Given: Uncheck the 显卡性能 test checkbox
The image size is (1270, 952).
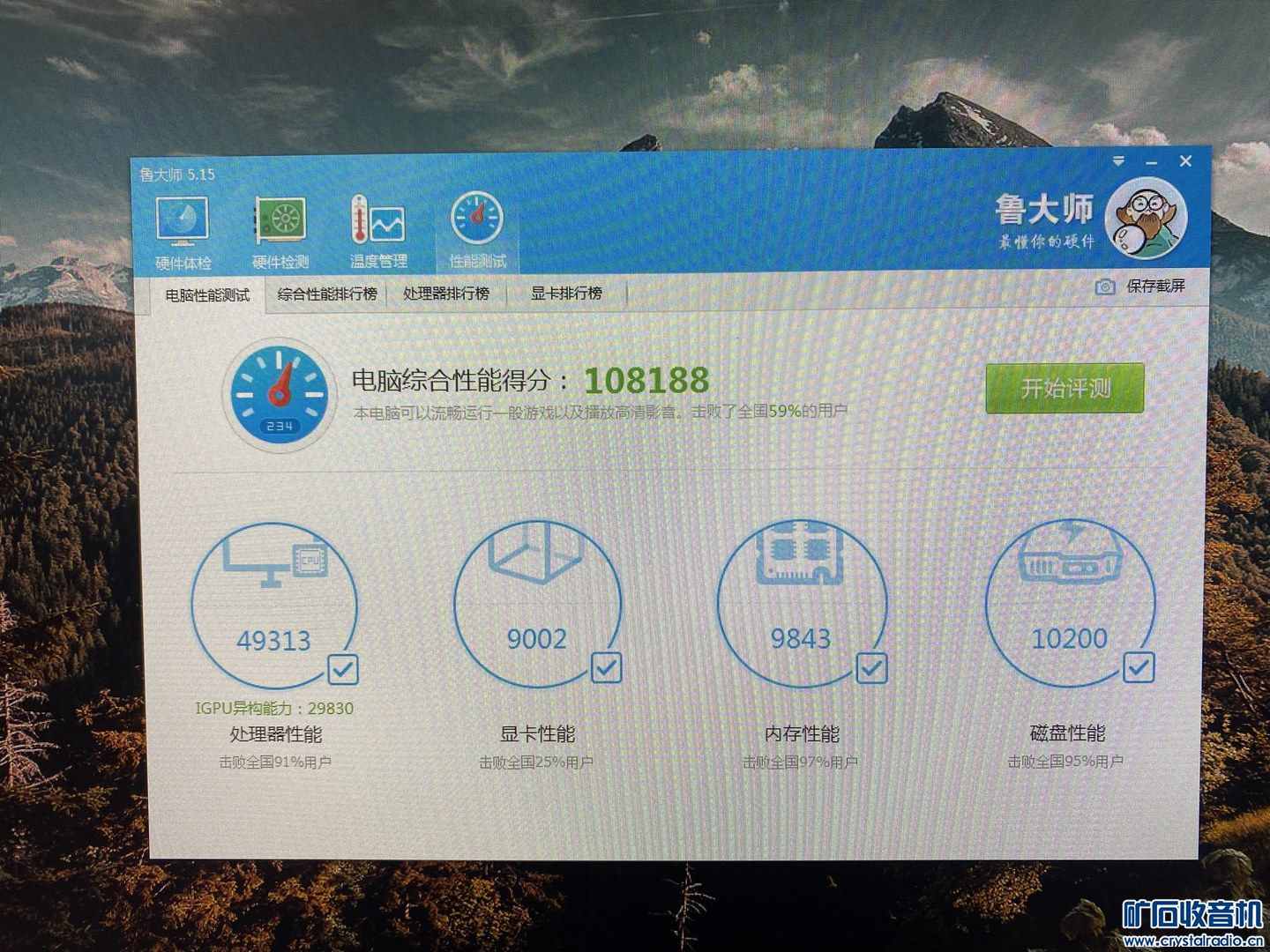Looking at the screenshot, I should coord(606,667).
